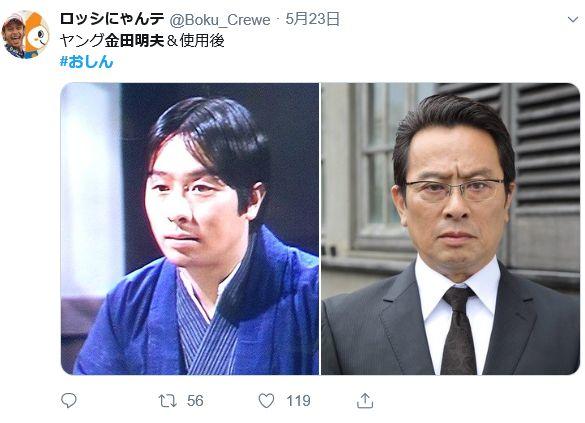Open the right photo of man in suit
Viewport: 585px width, 423px height.
450,229
